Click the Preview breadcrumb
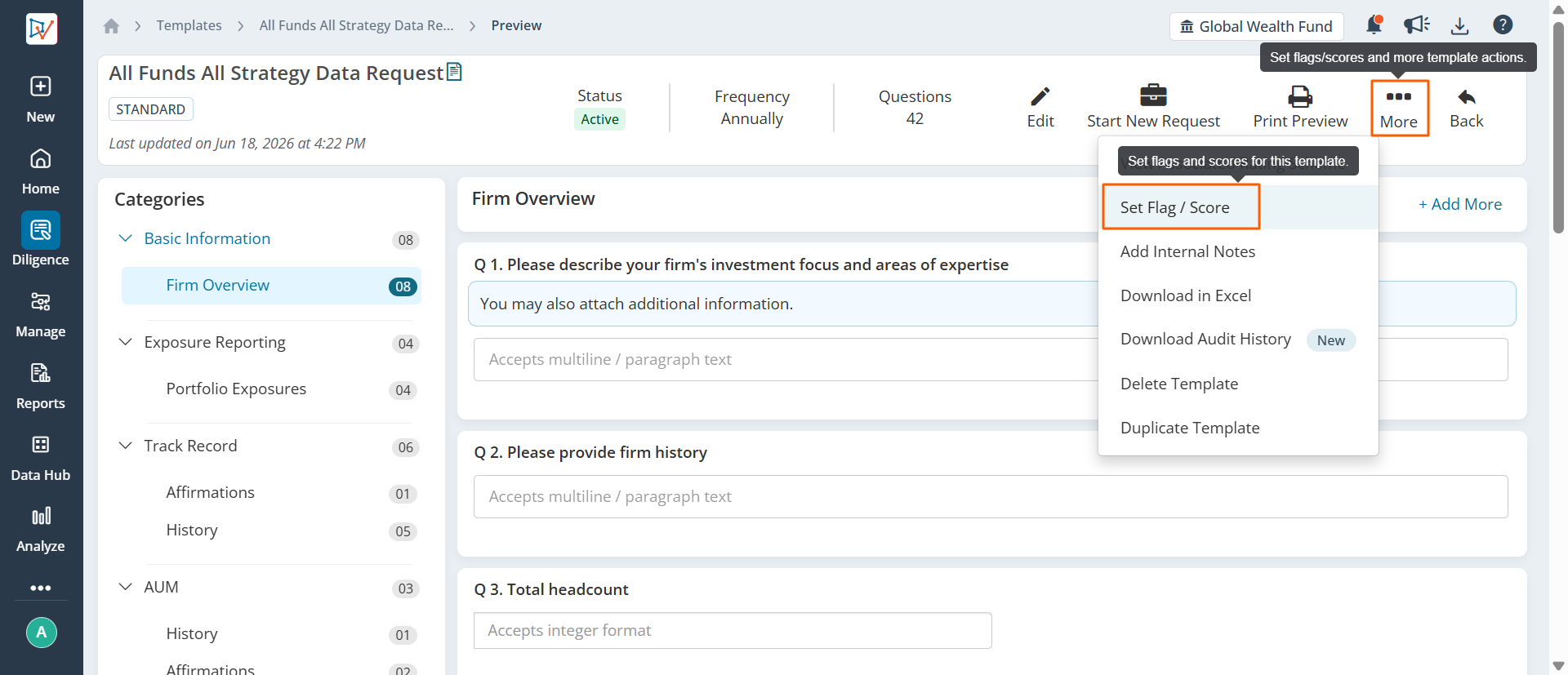This screenshot has width=1568, height=675. pyautogui.click(x=516, y=25)
